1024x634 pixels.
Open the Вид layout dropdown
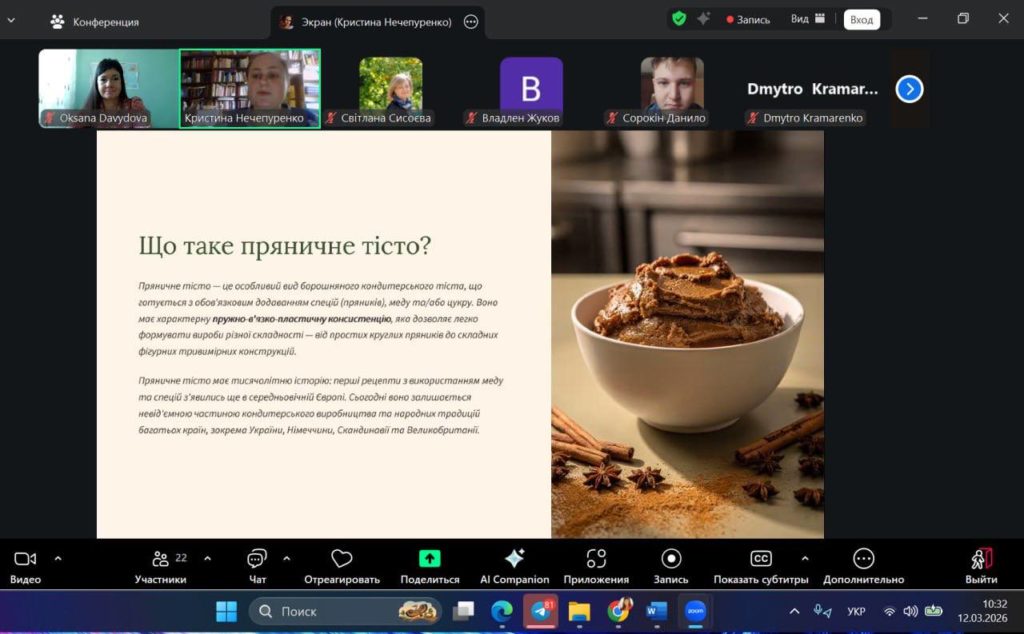(808, 19)
